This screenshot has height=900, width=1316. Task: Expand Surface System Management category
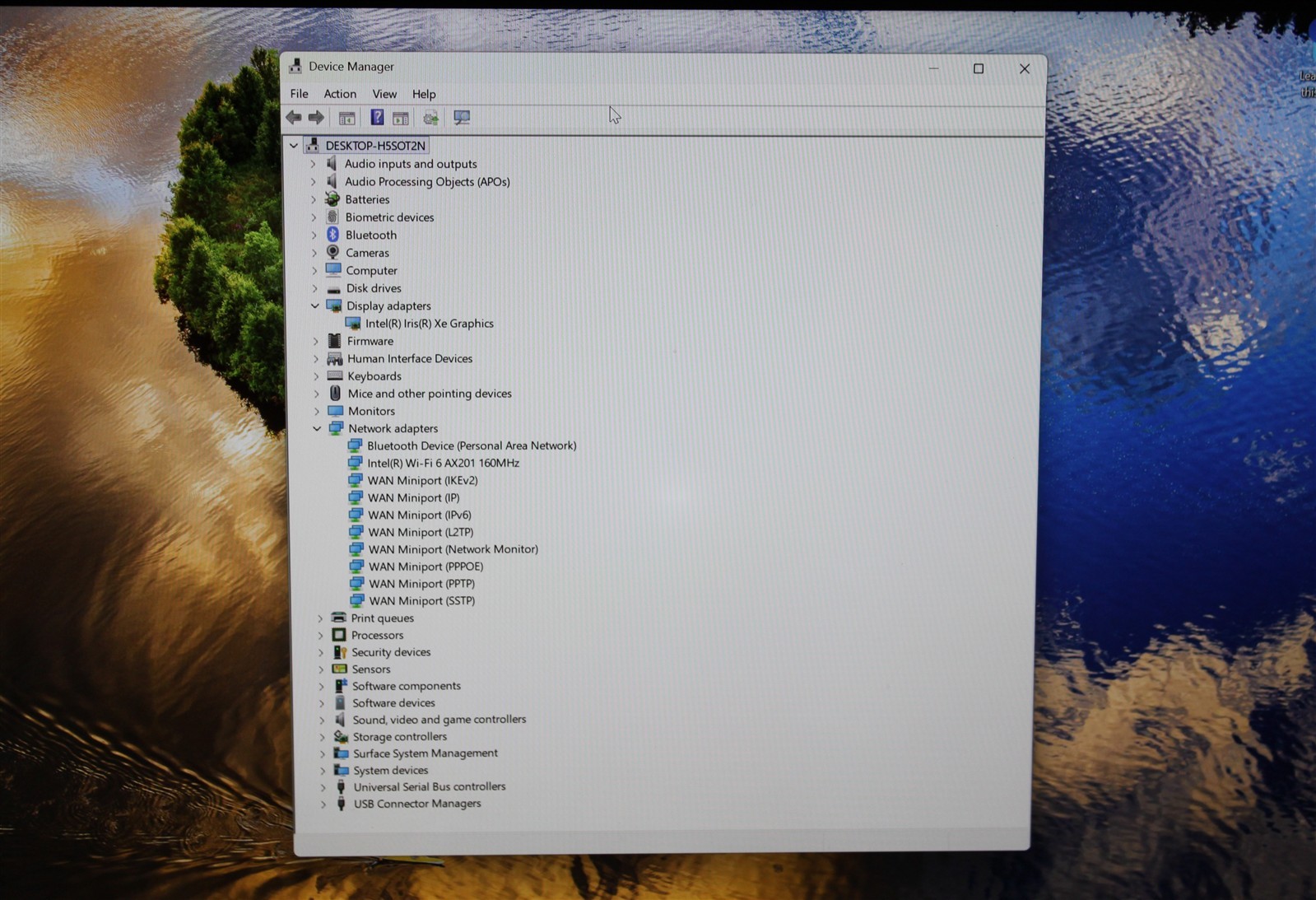pos(323,753)
